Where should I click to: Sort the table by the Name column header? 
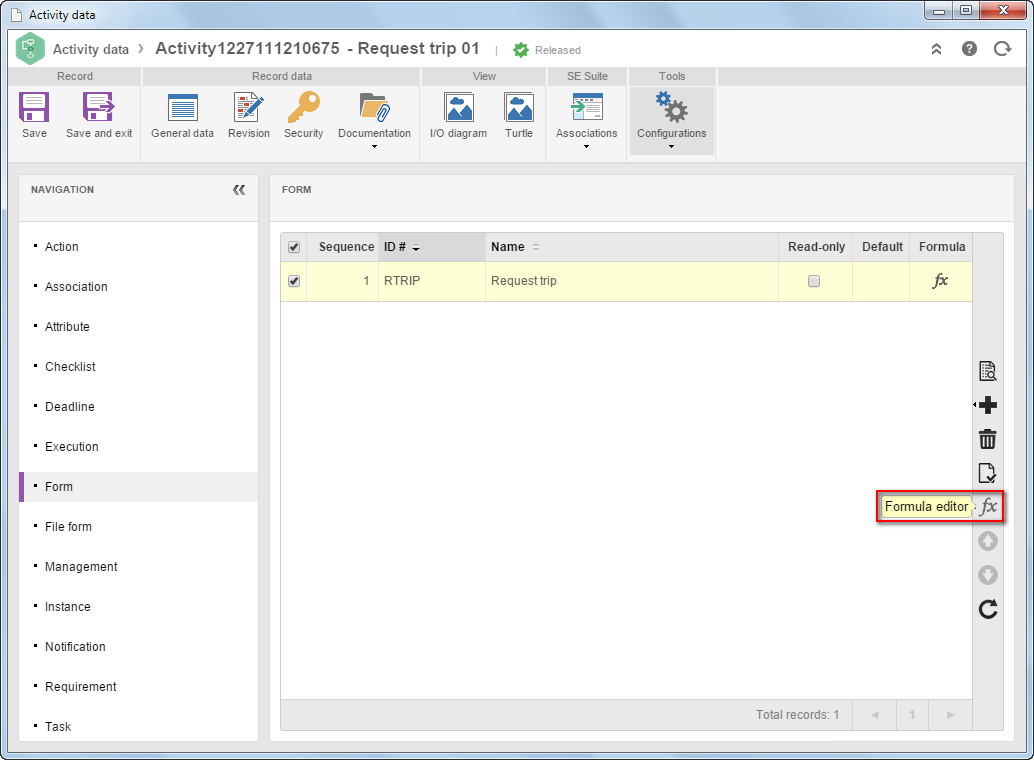pos(508,247)
